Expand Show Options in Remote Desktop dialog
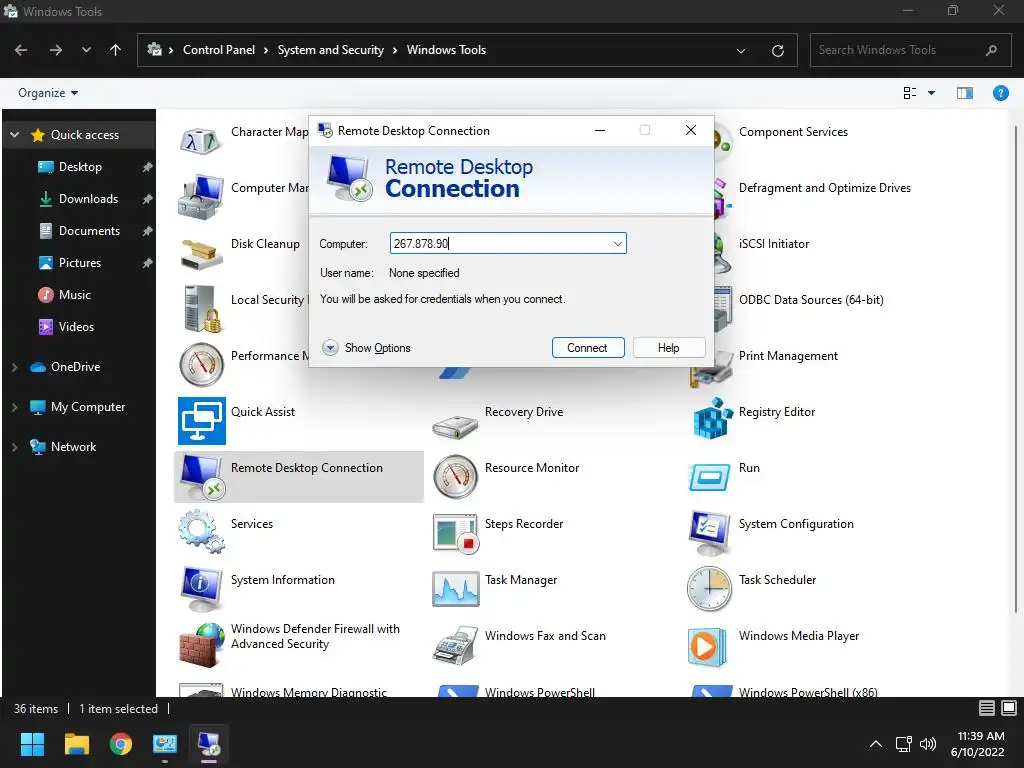 367,348
